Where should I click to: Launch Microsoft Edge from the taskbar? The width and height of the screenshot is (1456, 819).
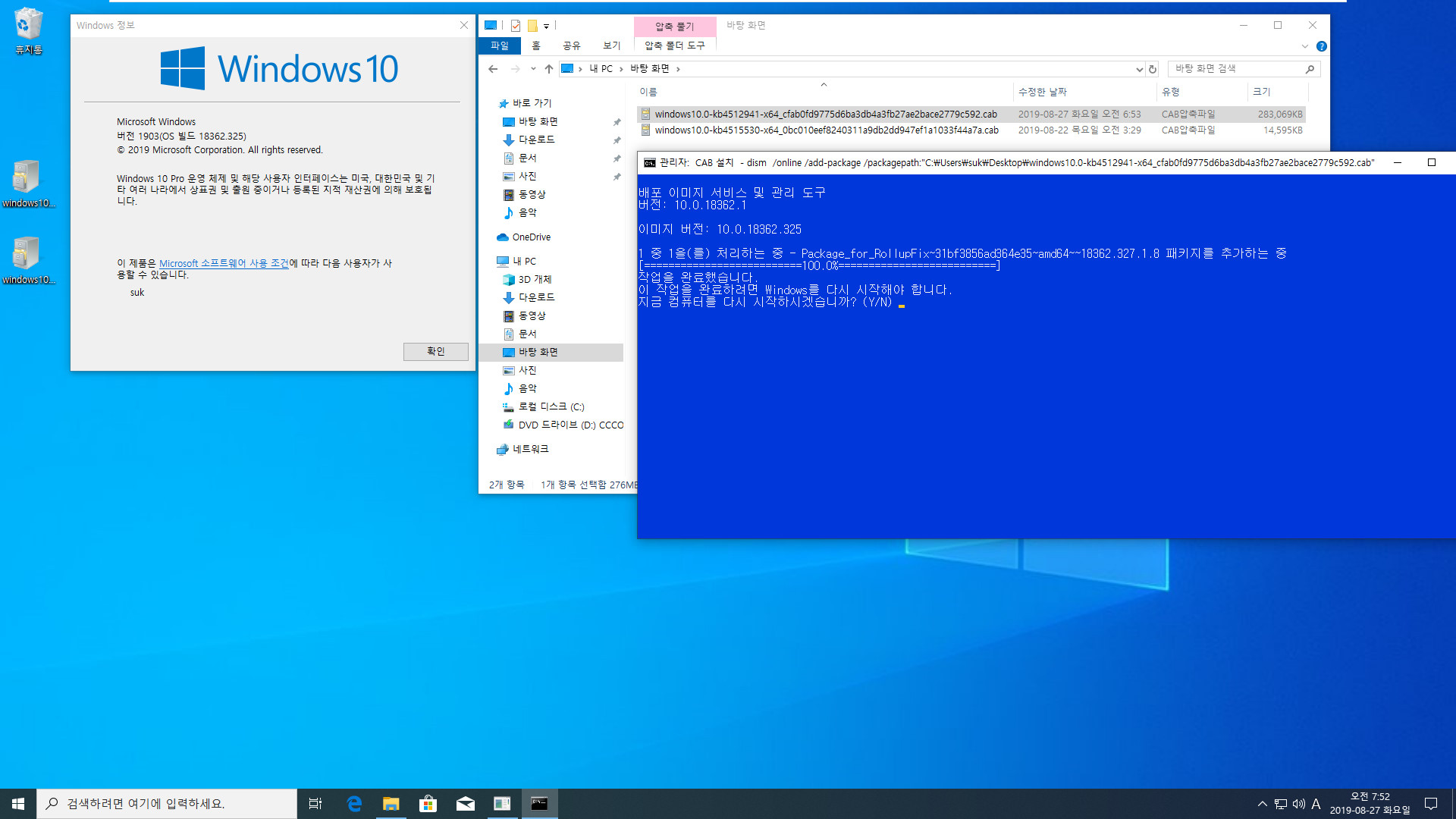tap(354, 804)
